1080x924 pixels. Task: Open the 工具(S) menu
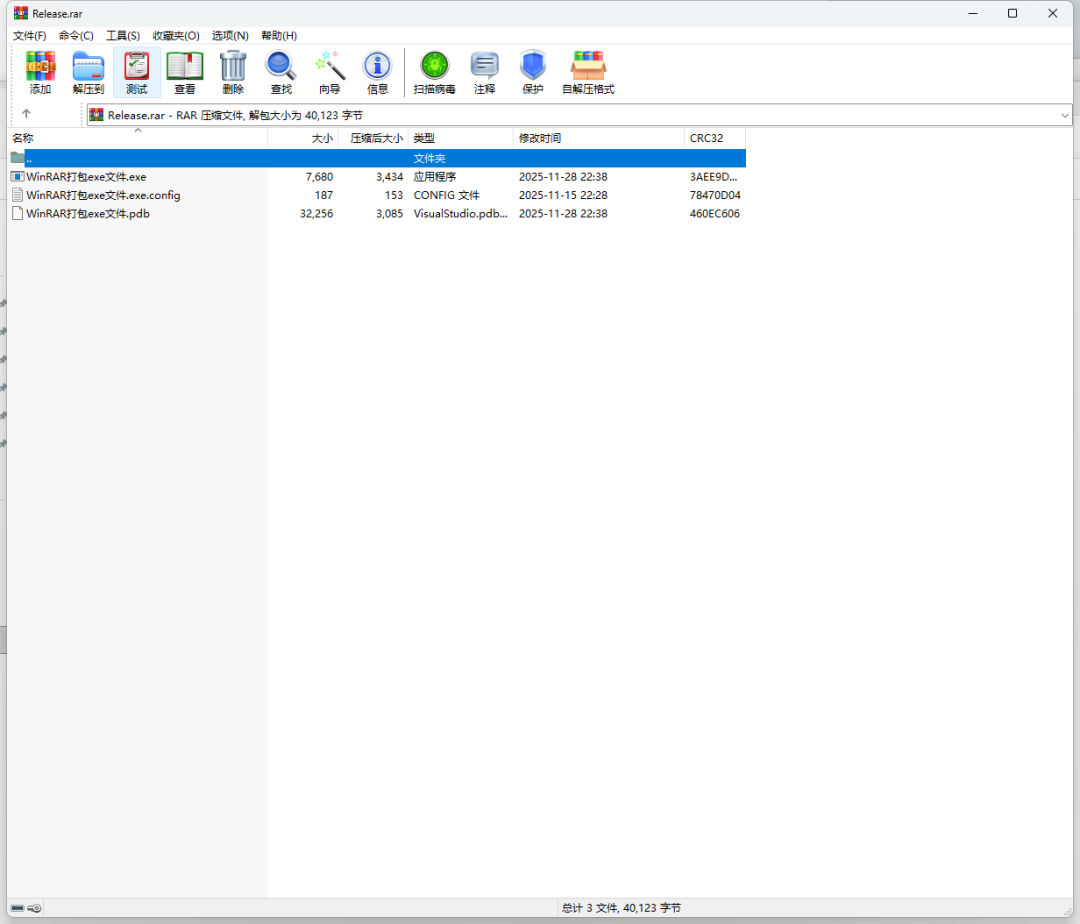(x=123, y=35)
